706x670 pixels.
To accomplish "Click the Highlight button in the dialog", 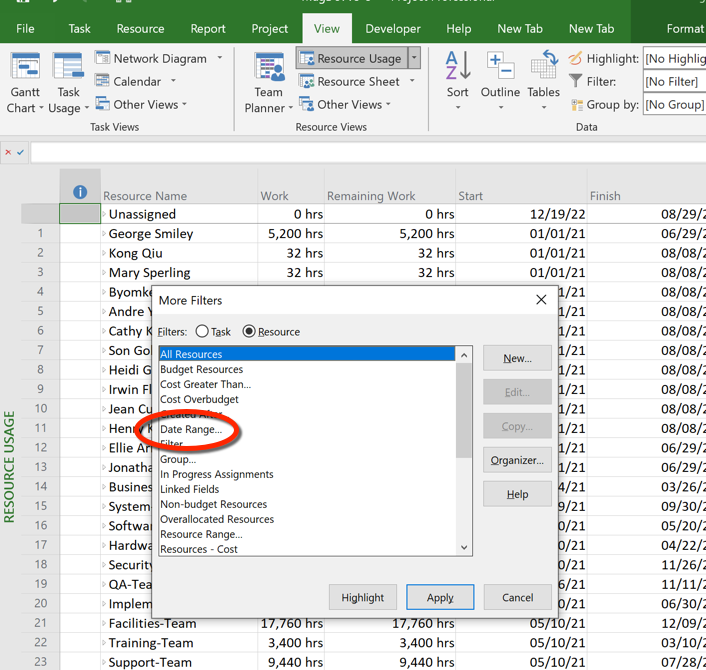I will [x=362, y=597].
